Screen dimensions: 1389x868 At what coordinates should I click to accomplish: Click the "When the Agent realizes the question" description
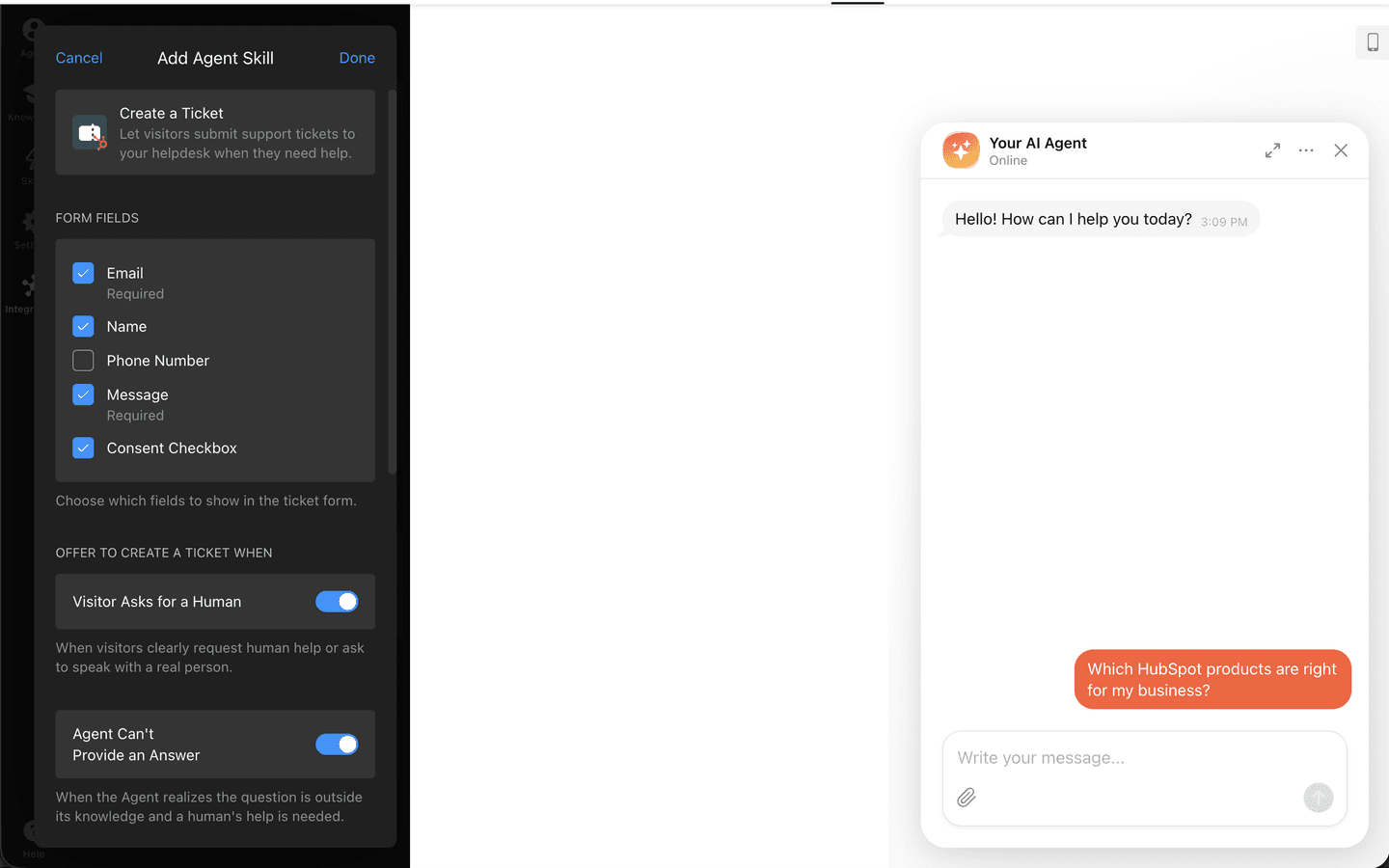[209, 807]
